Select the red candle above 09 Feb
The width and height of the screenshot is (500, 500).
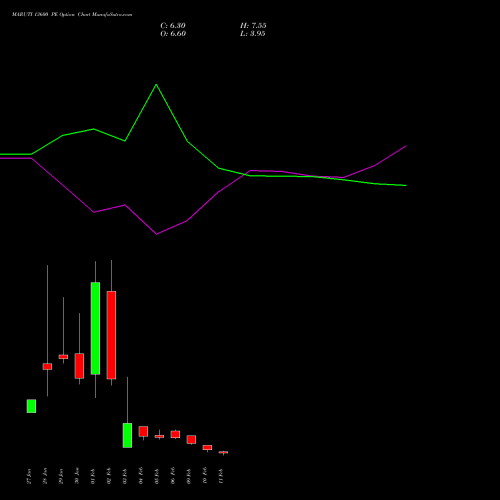pyautogui.click(x=191, y=439)
